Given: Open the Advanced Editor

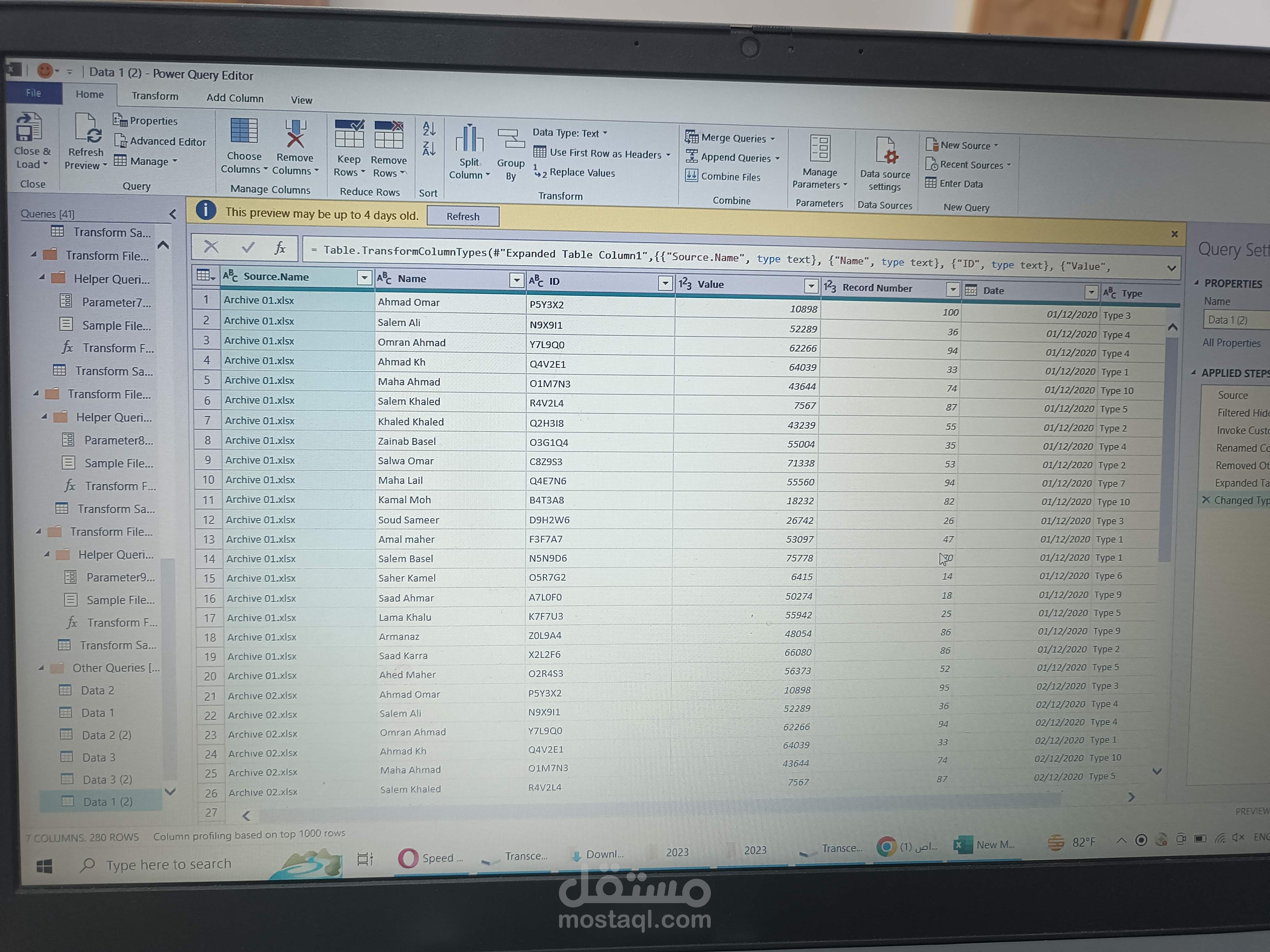Looking at the screenshot, I should (160, 141).
